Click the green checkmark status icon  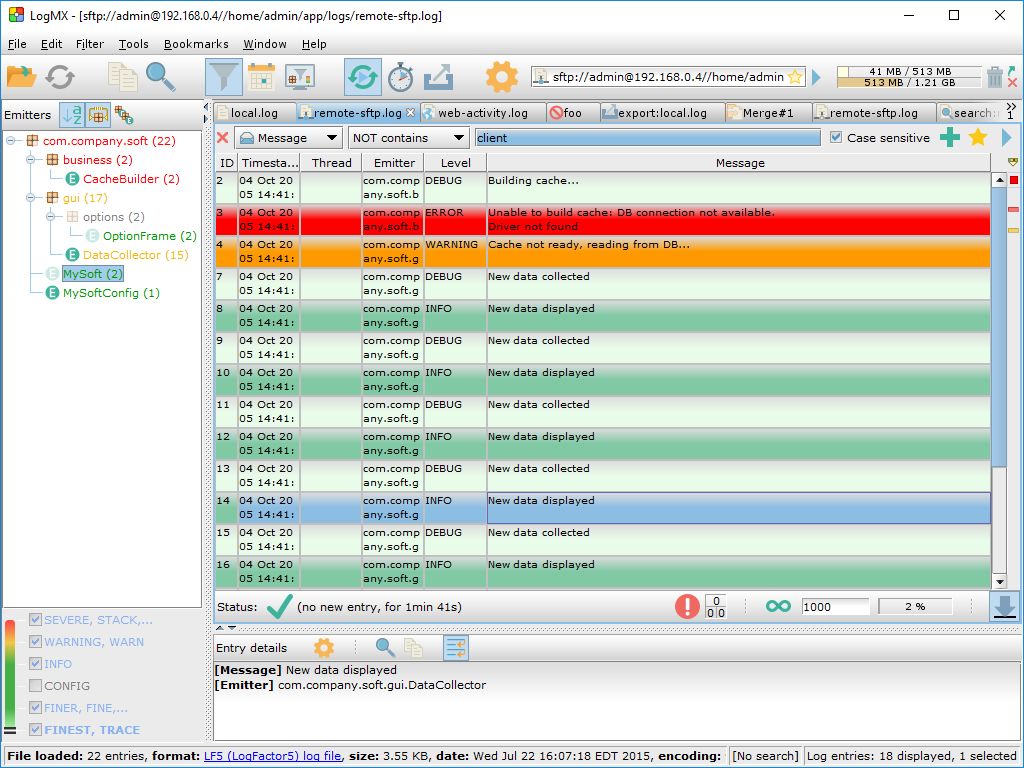click(279, 607)
